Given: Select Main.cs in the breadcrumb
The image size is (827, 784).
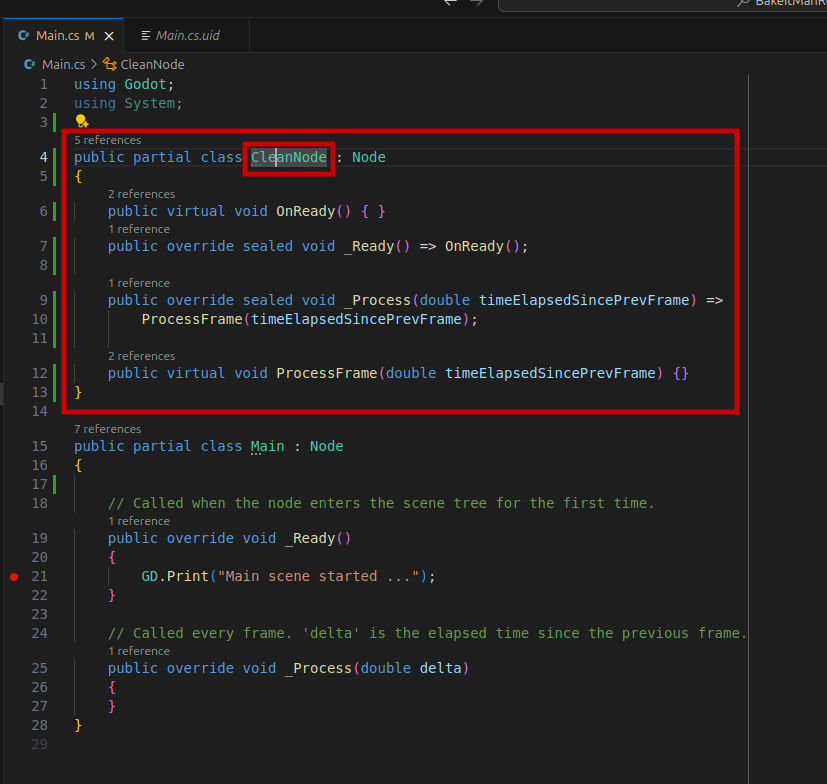Looking at the screenshot, I should pyautogui.click(x=63, y=64).
